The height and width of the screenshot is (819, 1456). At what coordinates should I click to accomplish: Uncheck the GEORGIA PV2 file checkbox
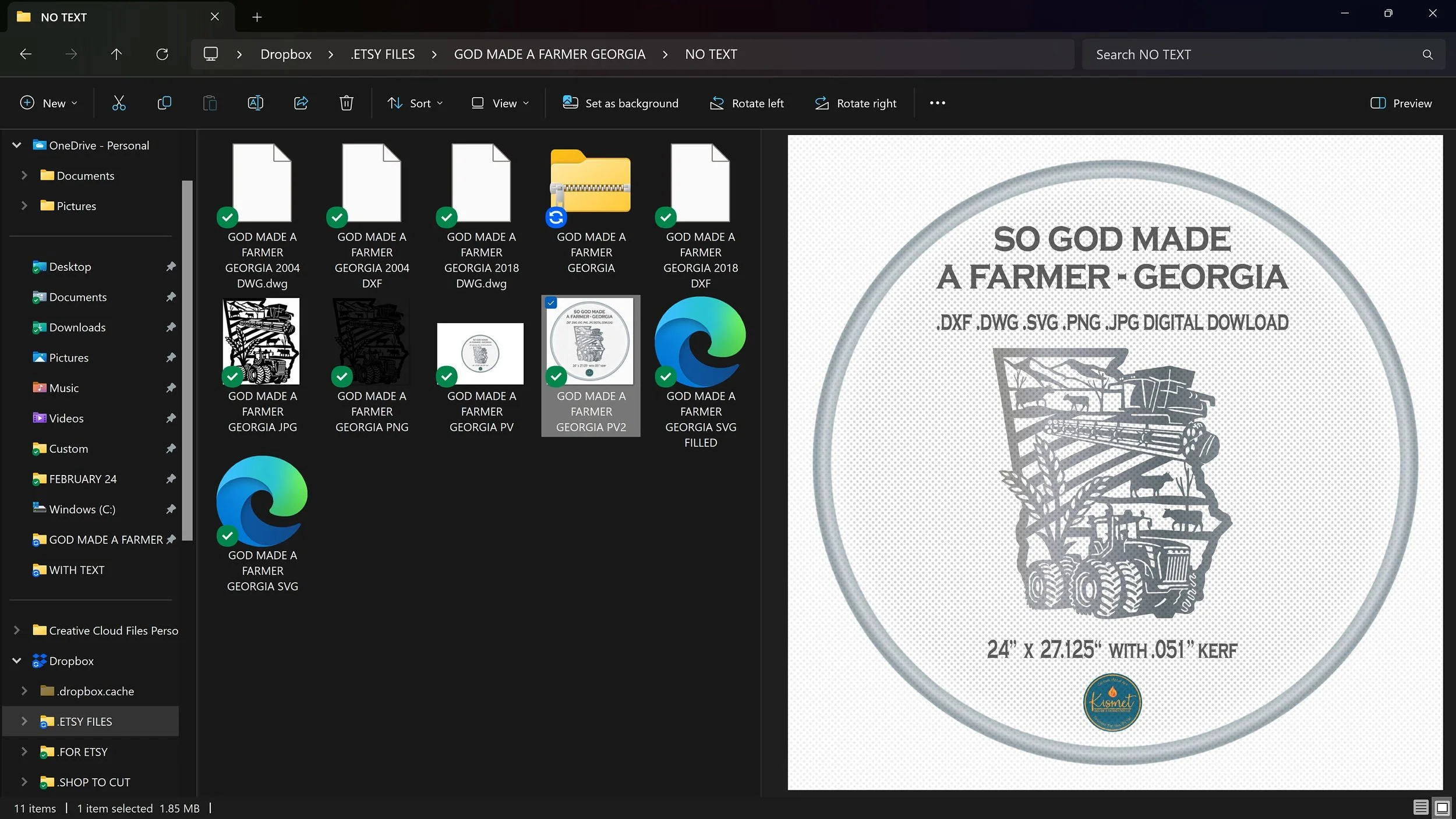click(551, 303)
